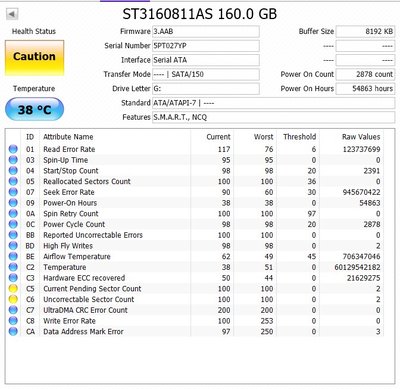Click the Transfer Mode field SATA/150
Screen dimensions: 400x389
206,74
